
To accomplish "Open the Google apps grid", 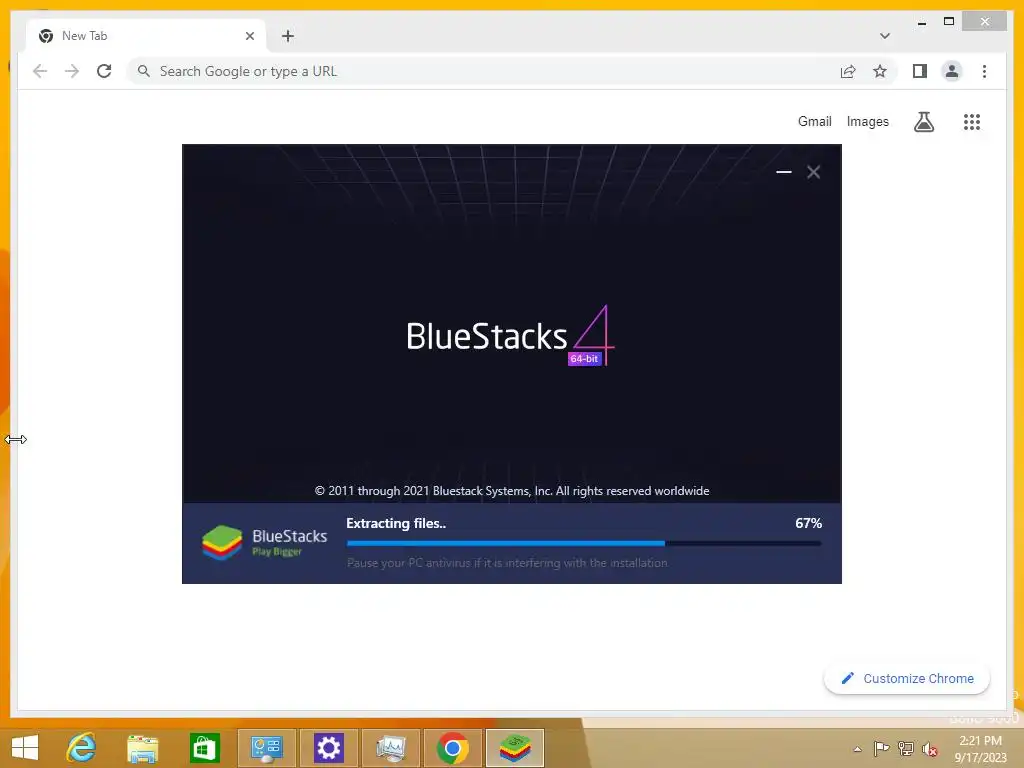I will [972, 121].
